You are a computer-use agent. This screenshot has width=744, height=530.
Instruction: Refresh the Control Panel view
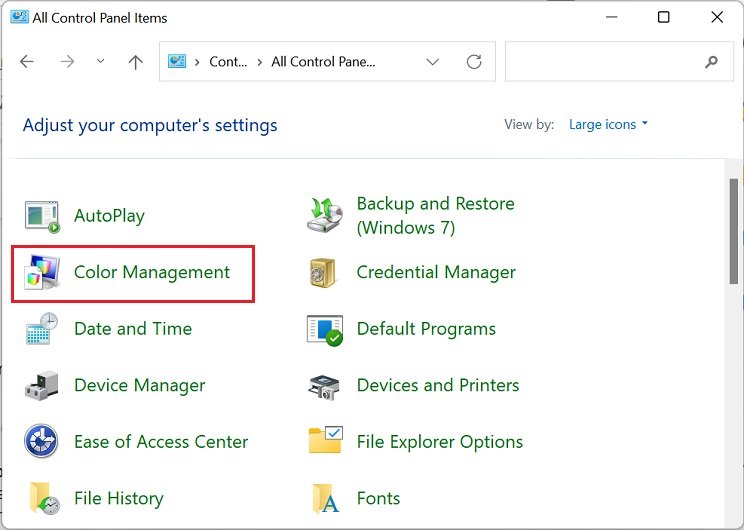(x=474, y=62)
